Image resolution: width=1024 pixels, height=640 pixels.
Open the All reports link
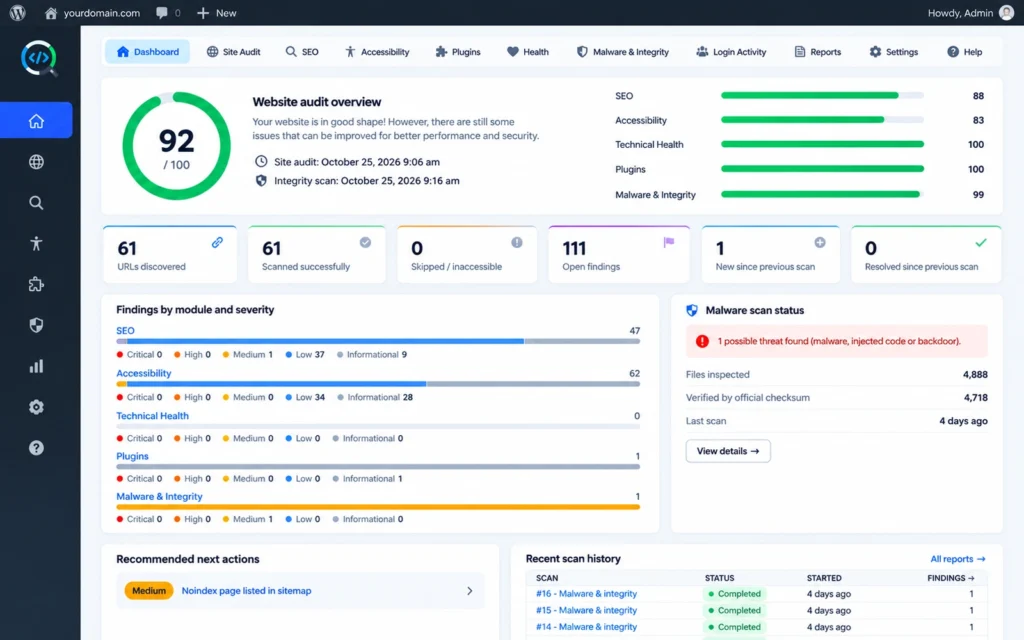[957, 559]
